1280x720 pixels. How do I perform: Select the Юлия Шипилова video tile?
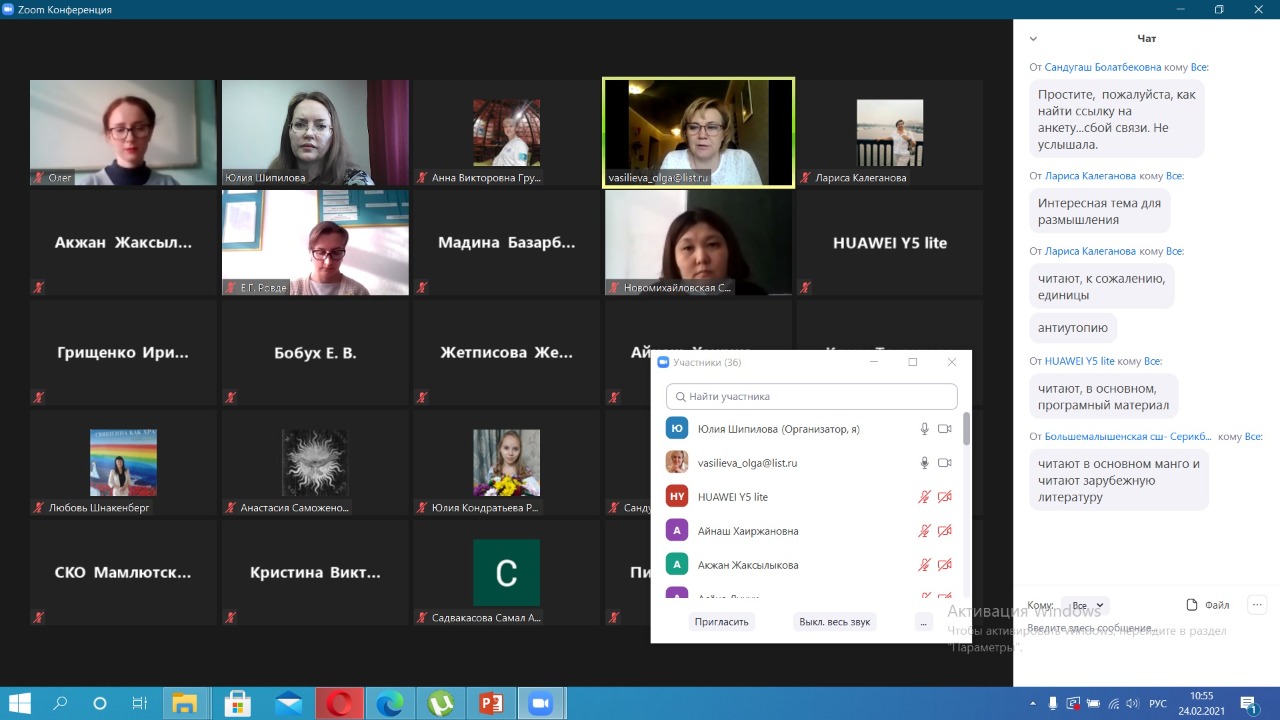coord(315,132)
